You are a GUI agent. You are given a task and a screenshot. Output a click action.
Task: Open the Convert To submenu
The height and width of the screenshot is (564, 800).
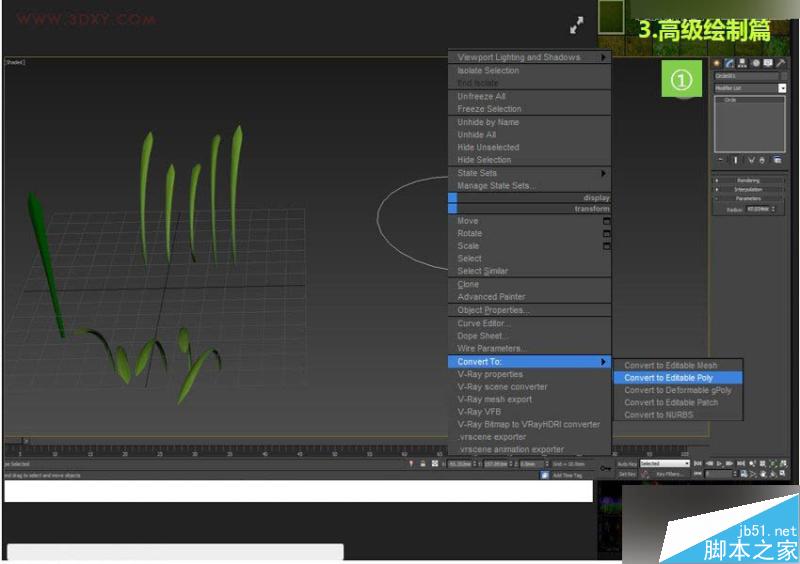coord(530,362)
